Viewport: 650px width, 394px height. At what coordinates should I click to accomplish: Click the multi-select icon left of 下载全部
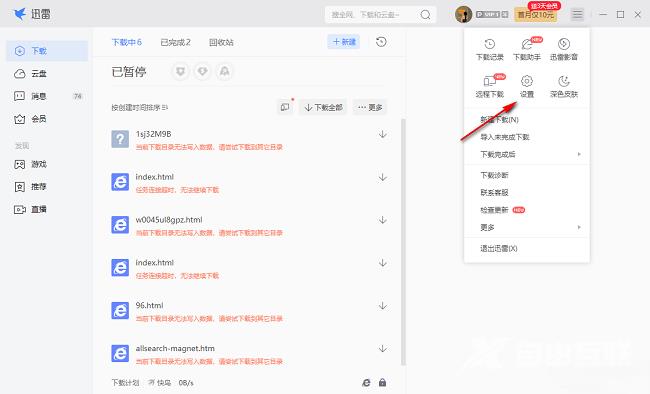point(285,107)
